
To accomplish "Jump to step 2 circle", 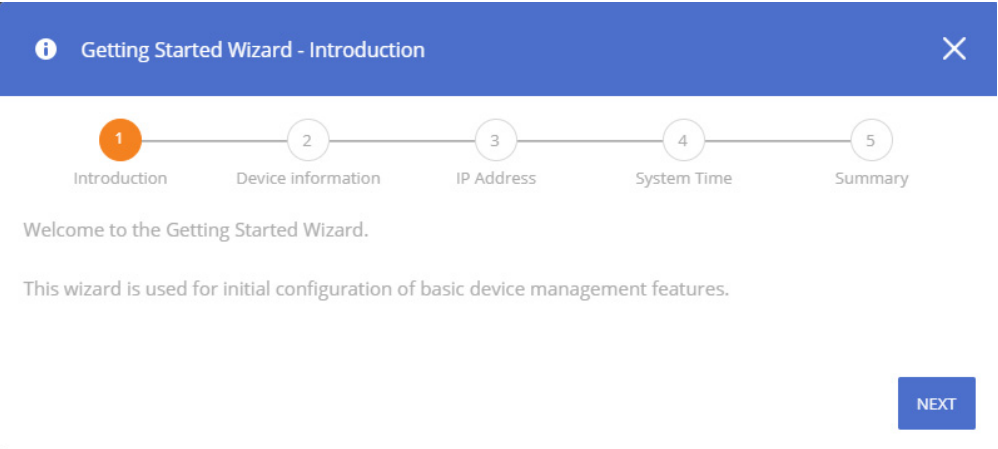I will tap(307, 140).
